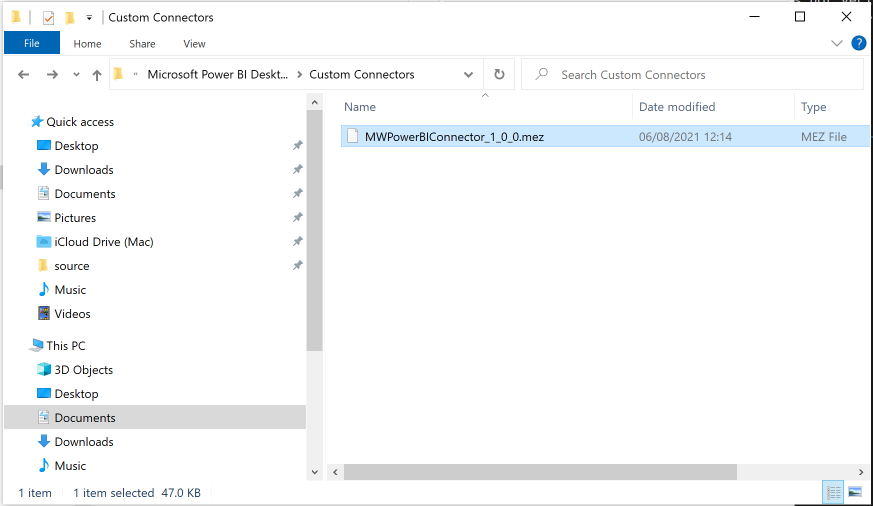The height and width of the screenshot is (506, 873).
Task: Click the pin icon beside source
Action: coord(298,265)
